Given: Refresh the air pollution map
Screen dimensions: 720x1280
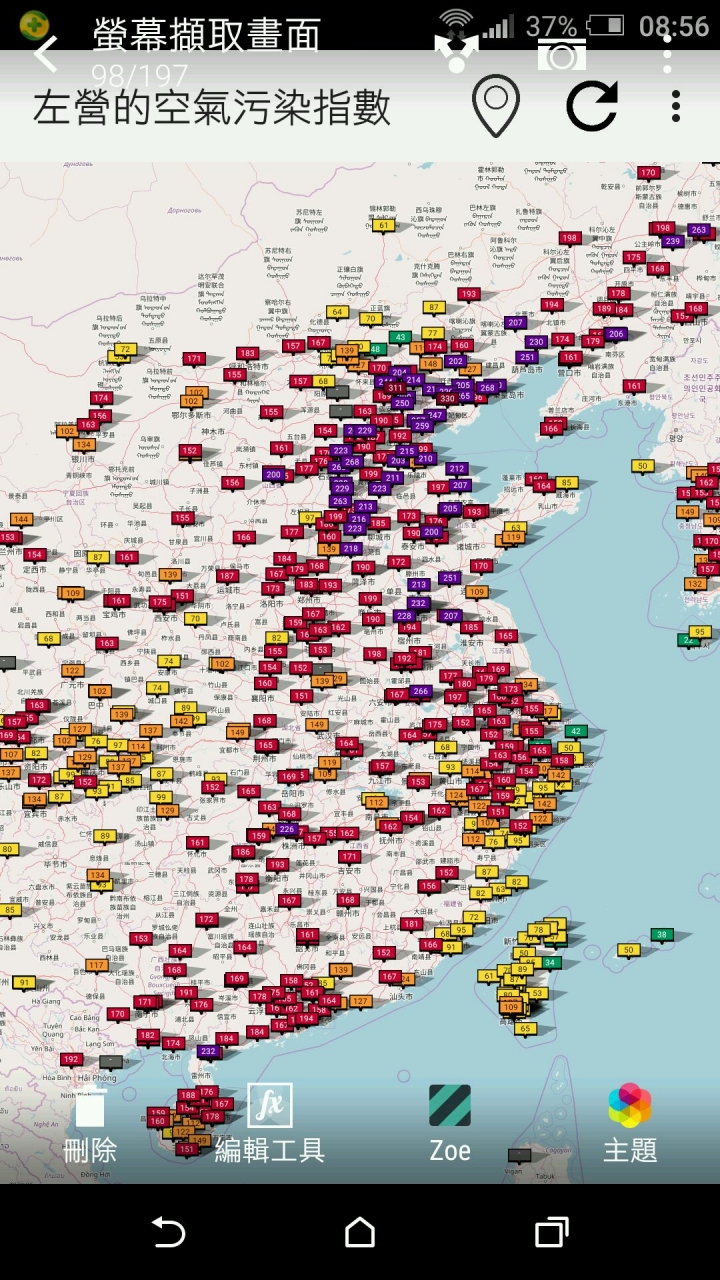Looking at the screenshot, I should point(592,105).
